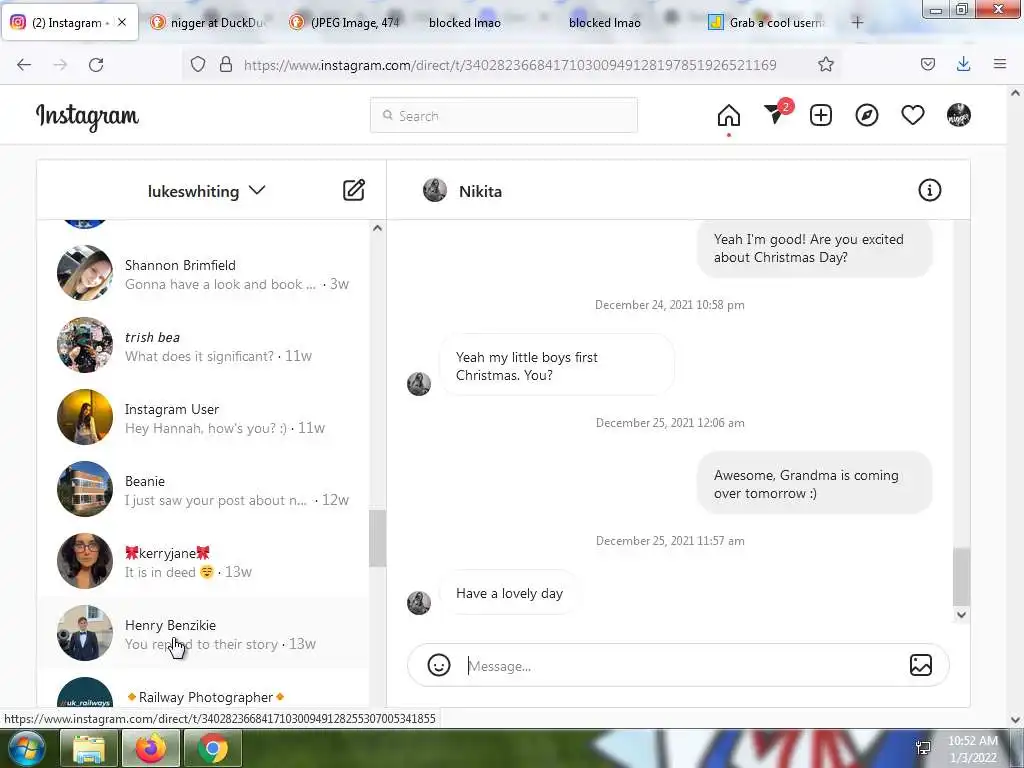Image resolution: width=1024 pixels, height=768 pixels.
Task: Click Nikita's avatar in chat header
Action: click(434, 190)
